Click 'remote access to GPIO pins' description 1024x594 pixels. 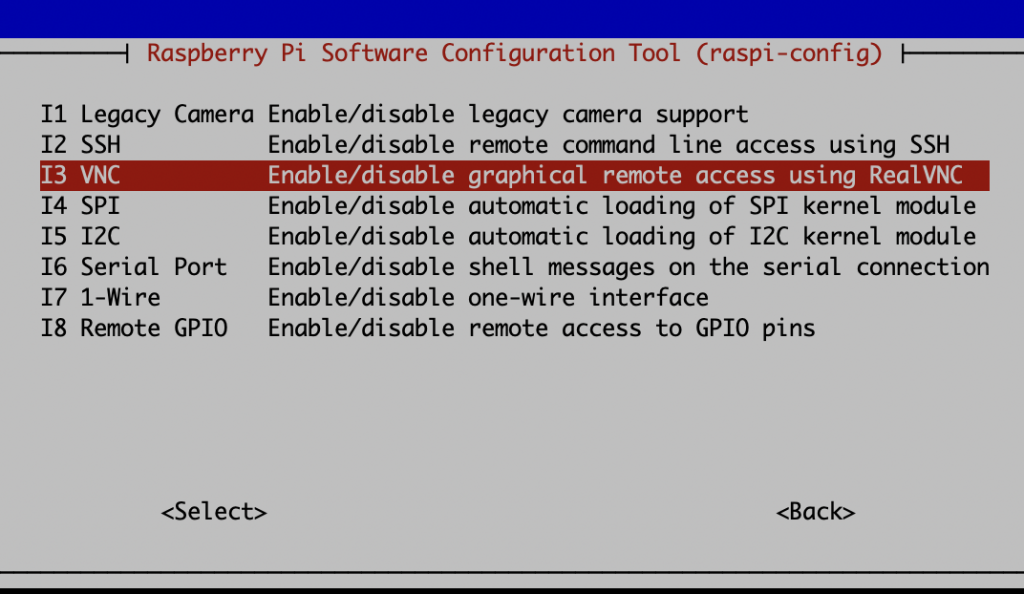[x=642, y=328]
